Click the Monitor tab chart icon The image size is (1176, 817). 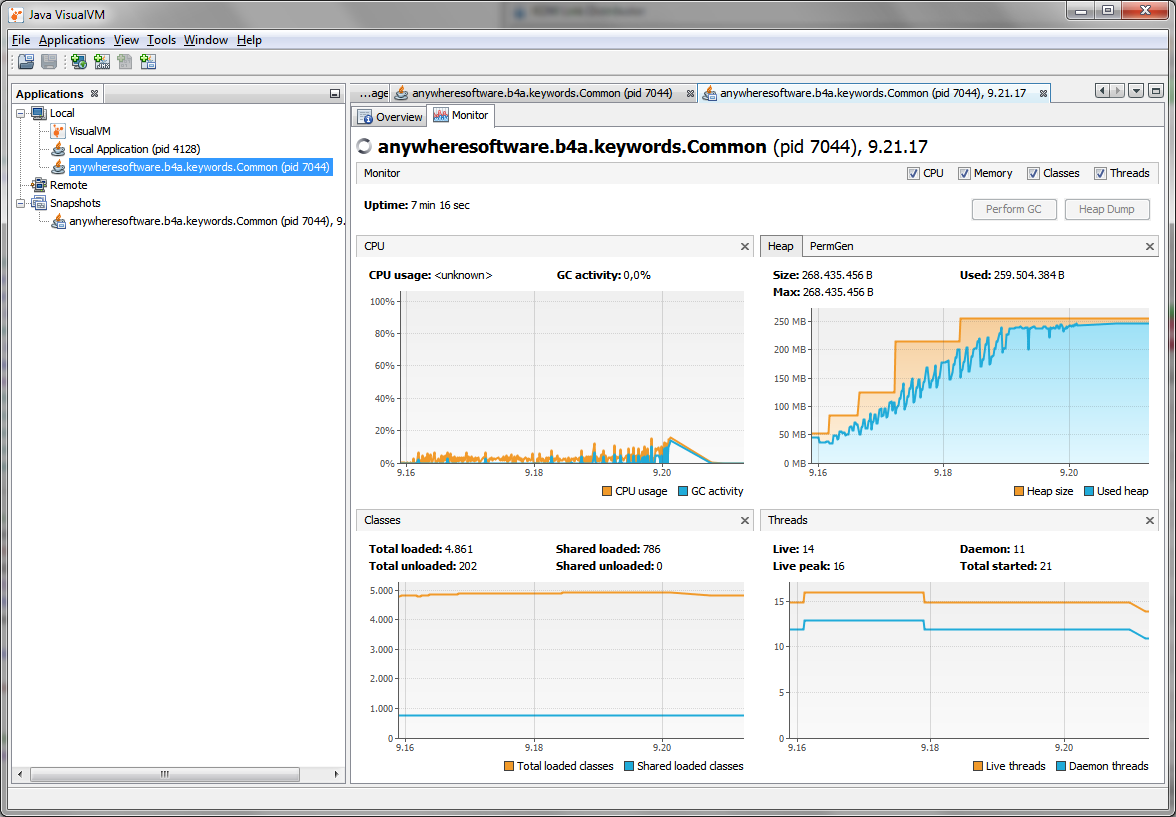click(441, 116)
